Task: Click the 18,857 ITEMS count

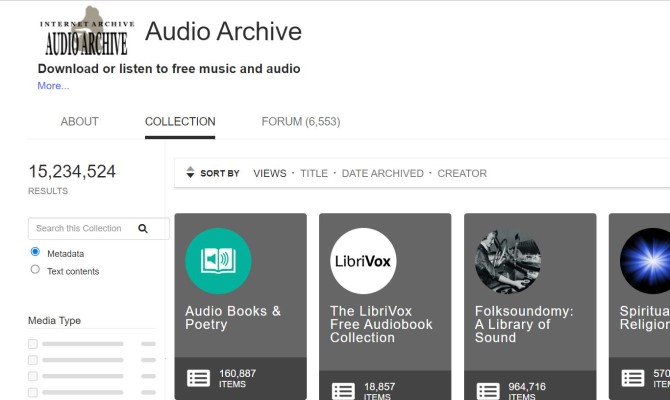Action: (x=379, y=391)
